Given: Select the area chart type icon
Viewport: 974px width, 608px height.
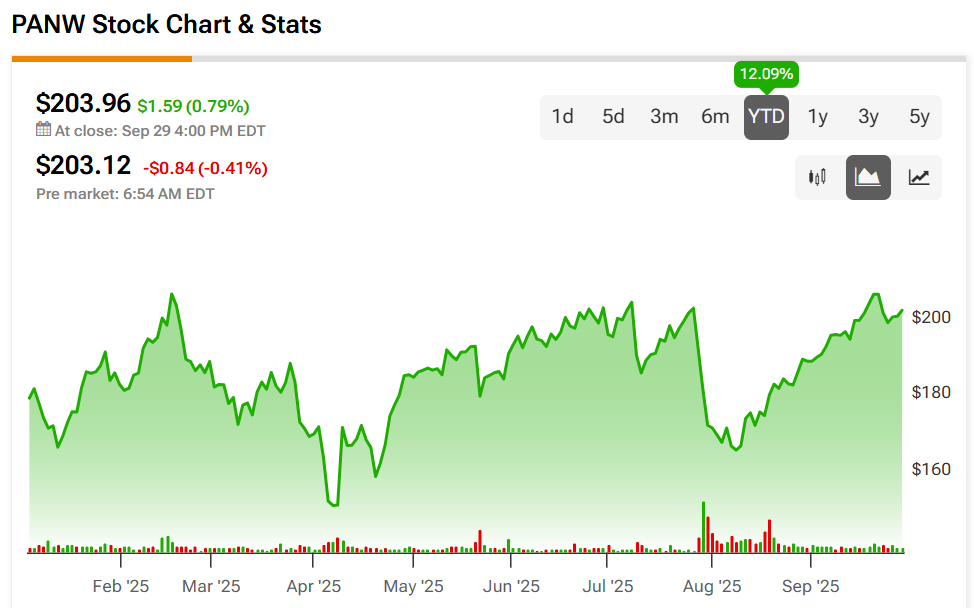Looking at the screenshot, I should pos(868,178).
